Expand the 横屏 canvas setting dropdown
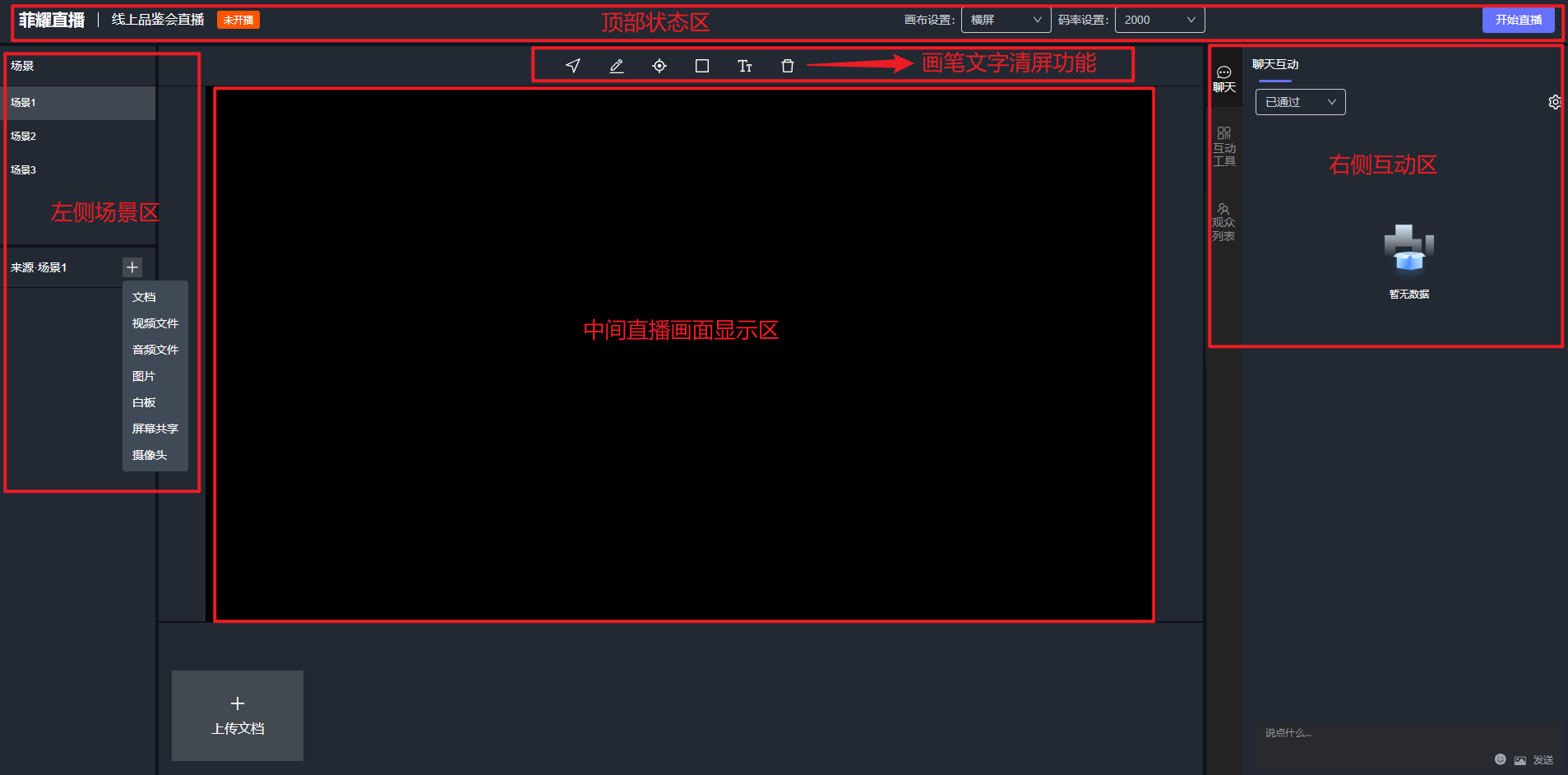 tap(1005, 20)
